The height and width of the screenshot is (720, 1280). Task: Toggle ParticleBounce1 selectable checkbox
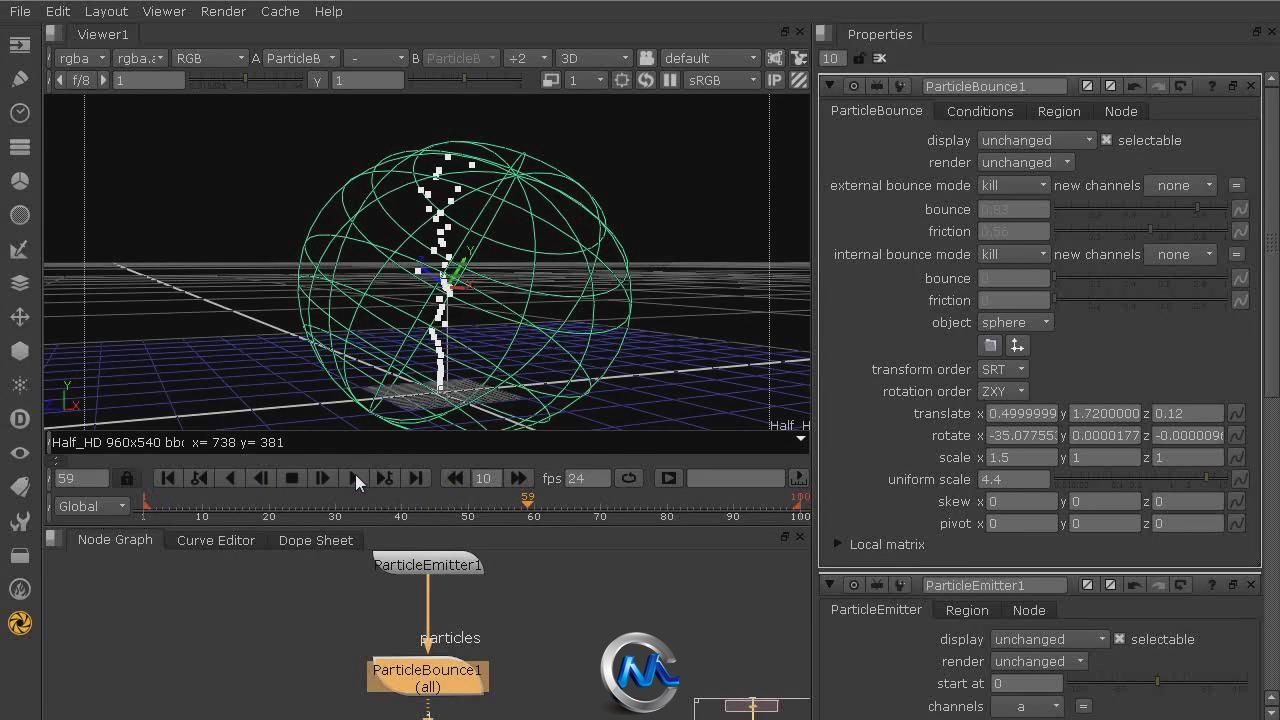pyautogui.click(x=1106, y=140)
